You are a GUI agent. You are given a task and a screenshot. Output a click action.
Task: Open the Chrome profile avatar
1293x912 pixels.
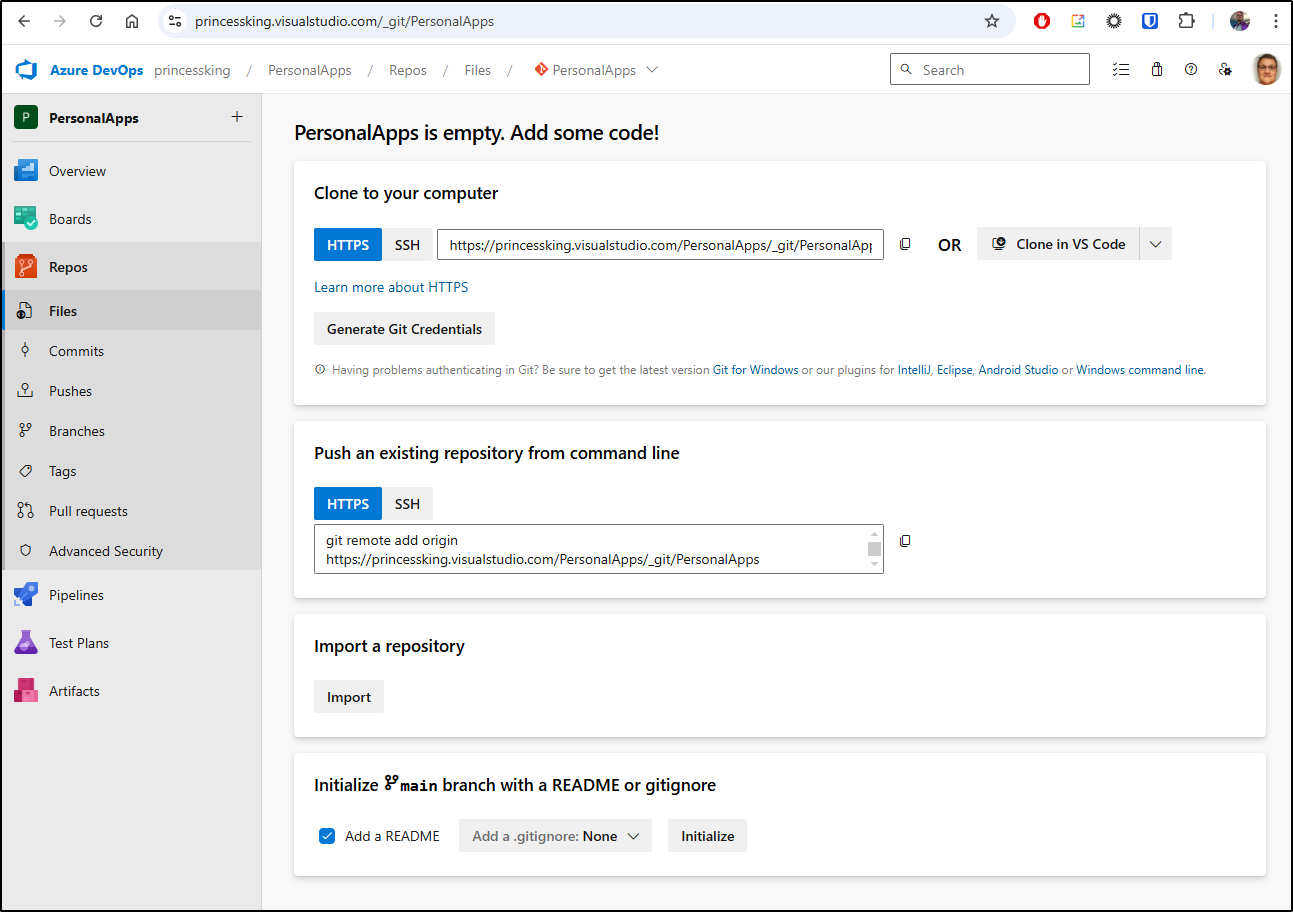click(1240, 21)
